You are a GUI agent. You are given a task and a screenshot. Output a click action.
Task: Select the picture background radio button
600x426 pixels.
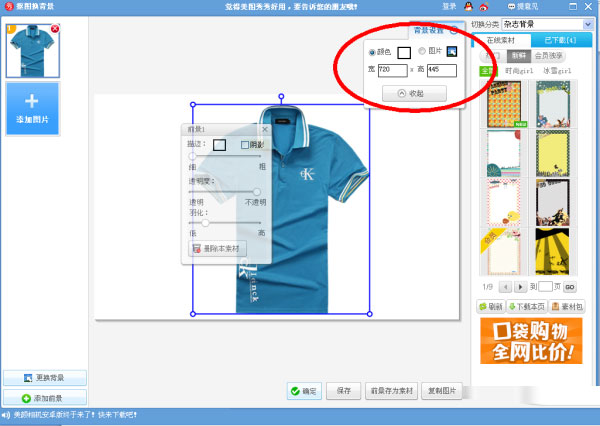coord(421,52)
